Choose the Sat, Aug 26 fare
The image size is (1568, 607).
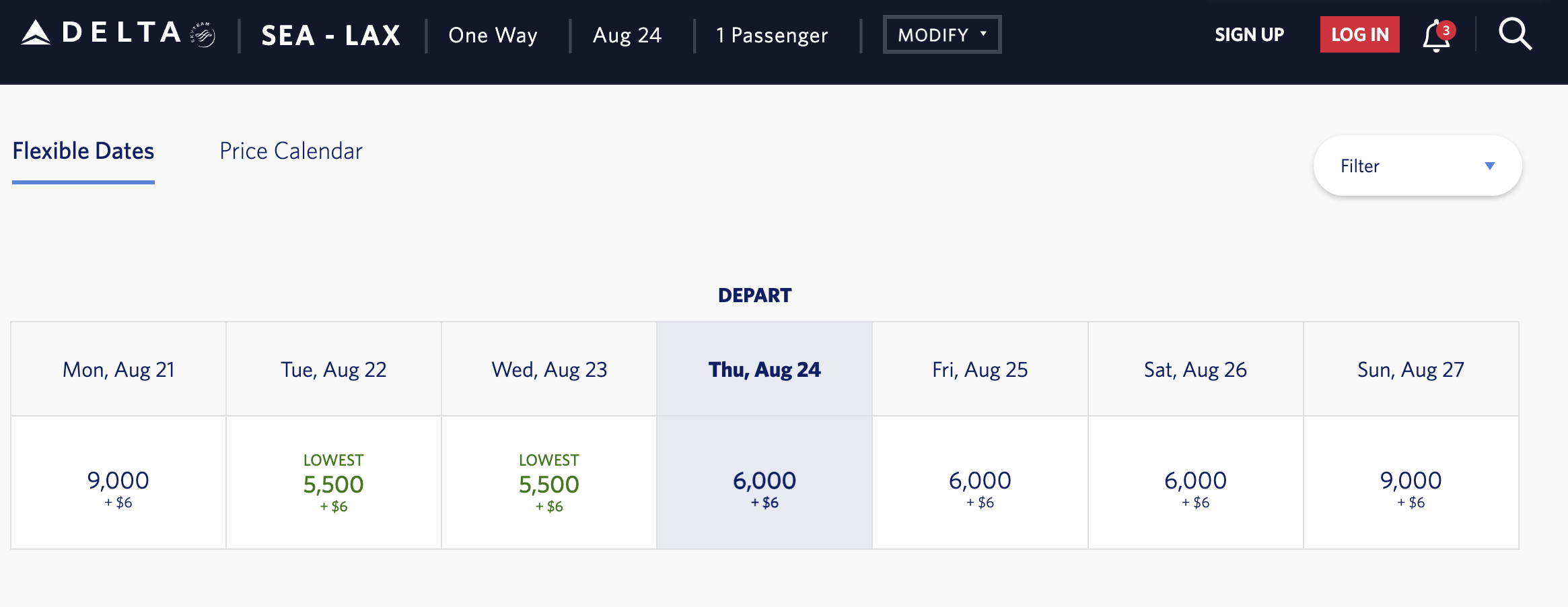coord(1195,483)
